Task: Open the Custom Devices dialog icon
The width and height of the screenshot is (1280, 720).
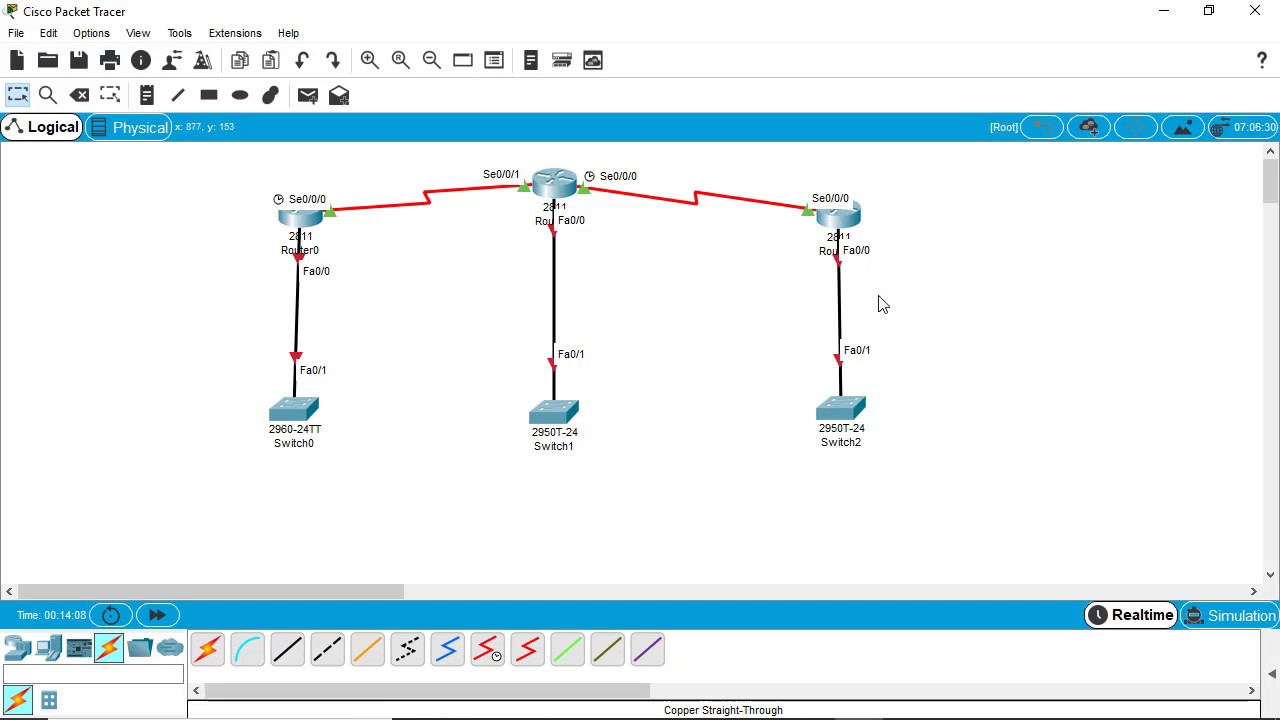Action: (494, 61)
